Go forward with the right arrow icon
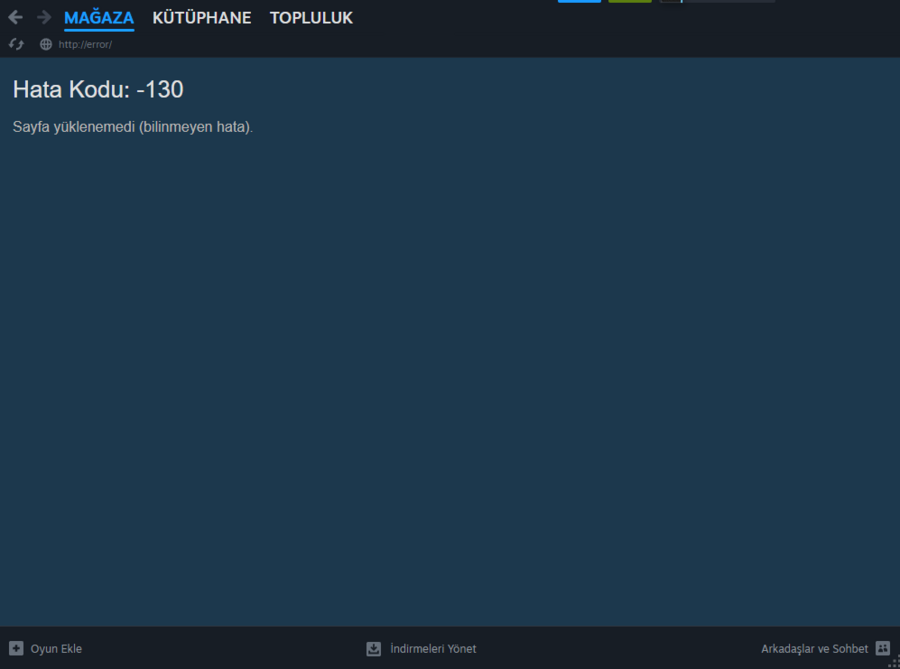 (x=44, y=18)
